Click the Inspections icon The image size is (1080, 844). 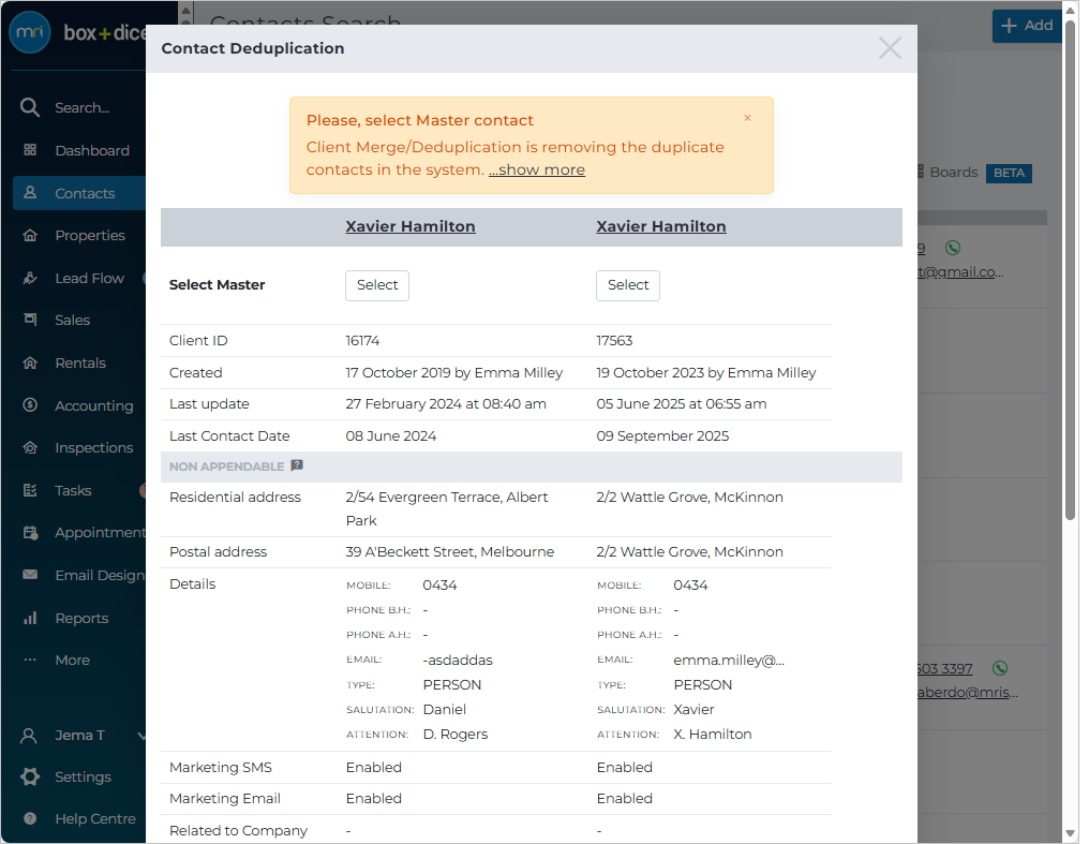point(30,448)
